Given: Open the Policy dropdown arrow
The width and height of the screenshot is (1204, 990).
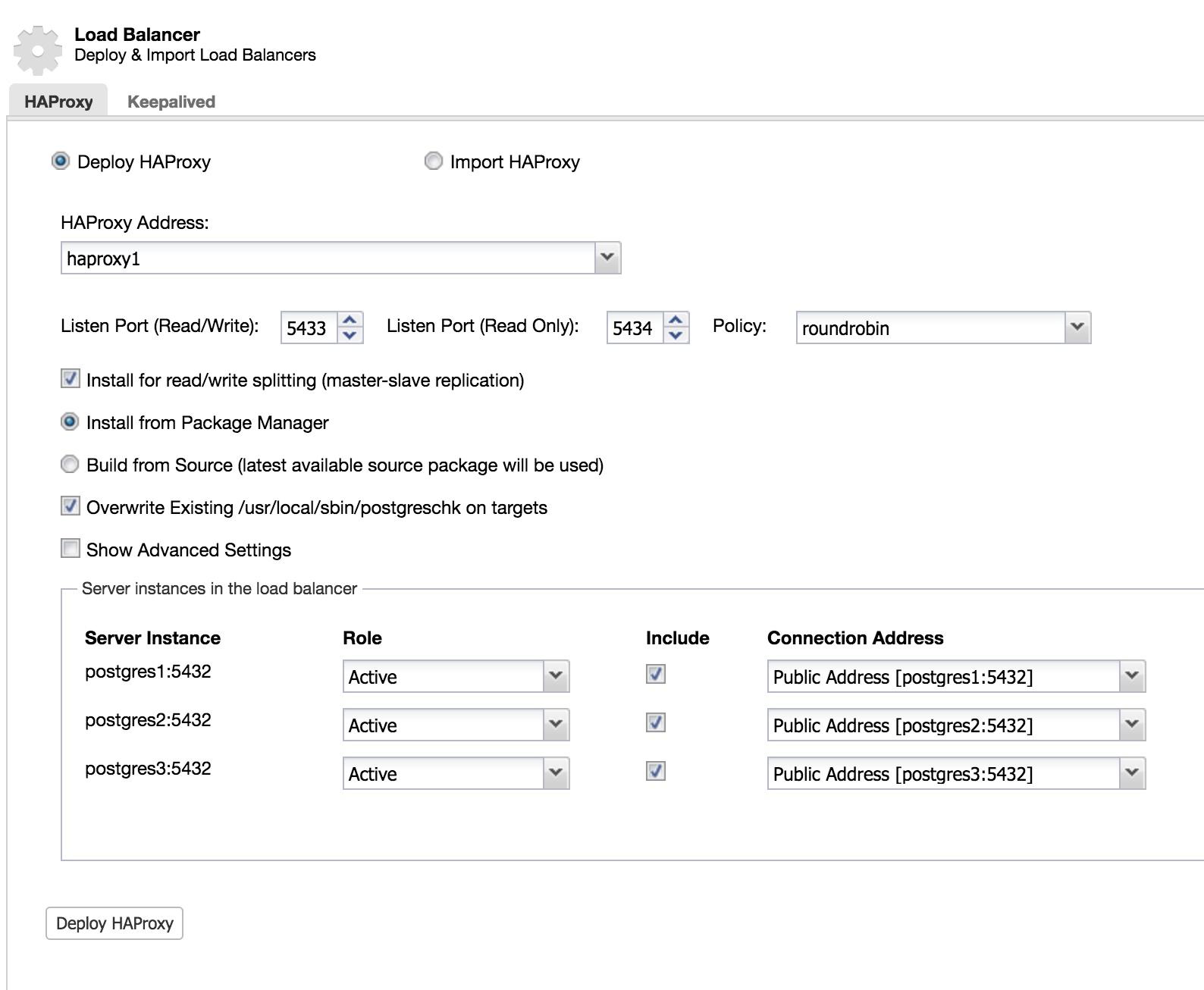Looking at the screenshot, I should coord(1077,327).
